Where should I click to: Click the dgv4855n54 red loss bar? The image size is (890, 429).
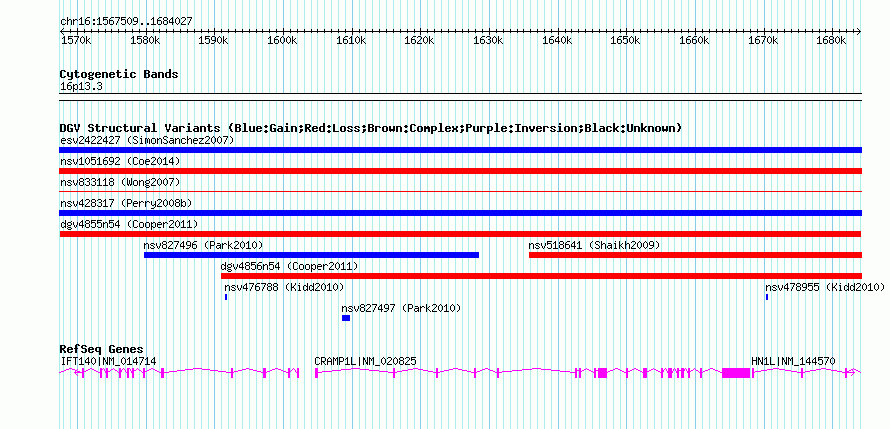click(460, 234)
